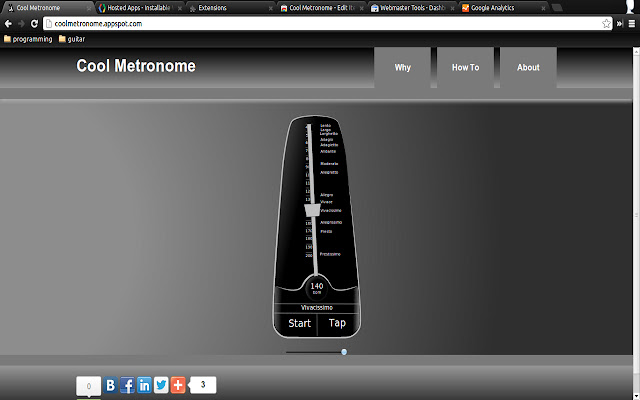Select Moderato on the tempo scale

click(329, 164)
